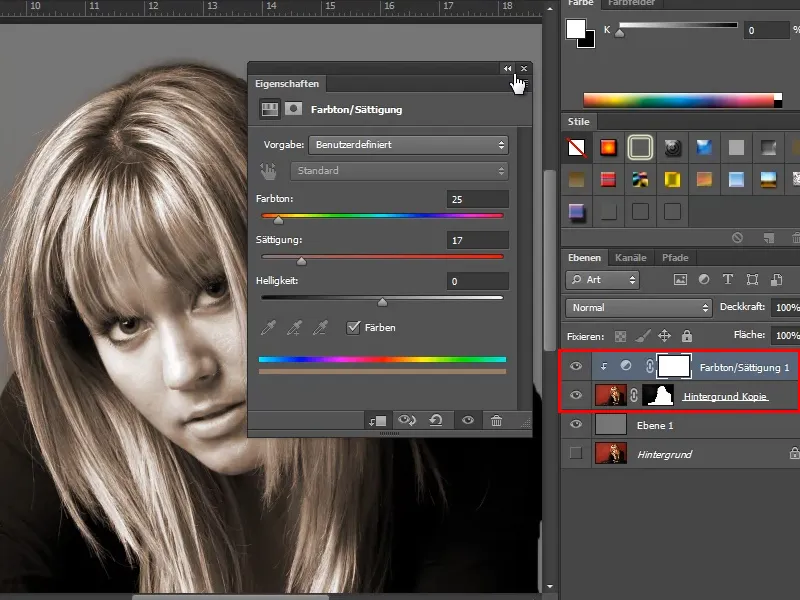
Task: Hide the Farbton/Sättigung 1 layer
Action: pyautogui.click(x=576, y=366)
